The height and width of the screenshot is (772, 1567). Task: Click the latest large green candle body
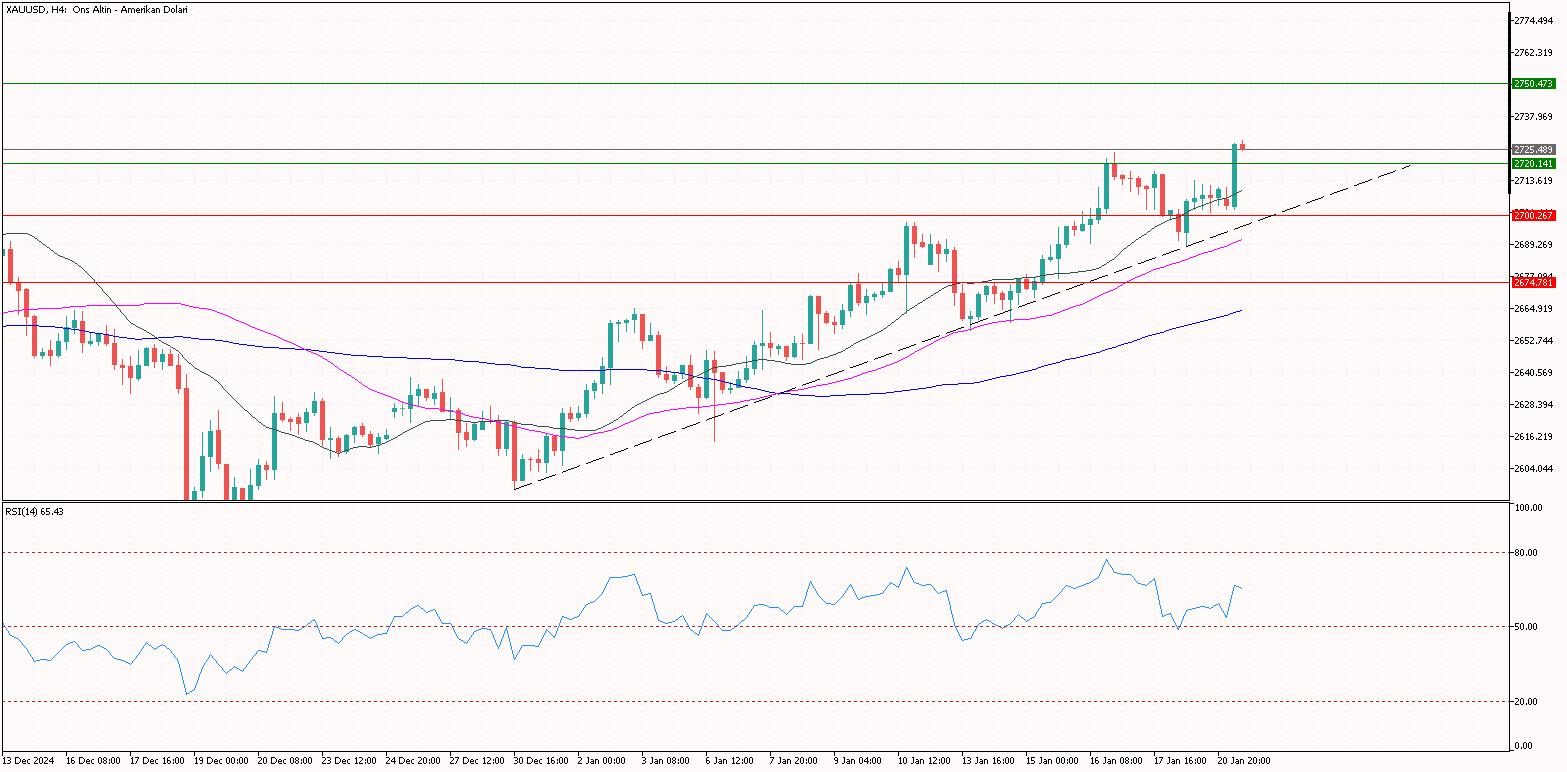1235,176
